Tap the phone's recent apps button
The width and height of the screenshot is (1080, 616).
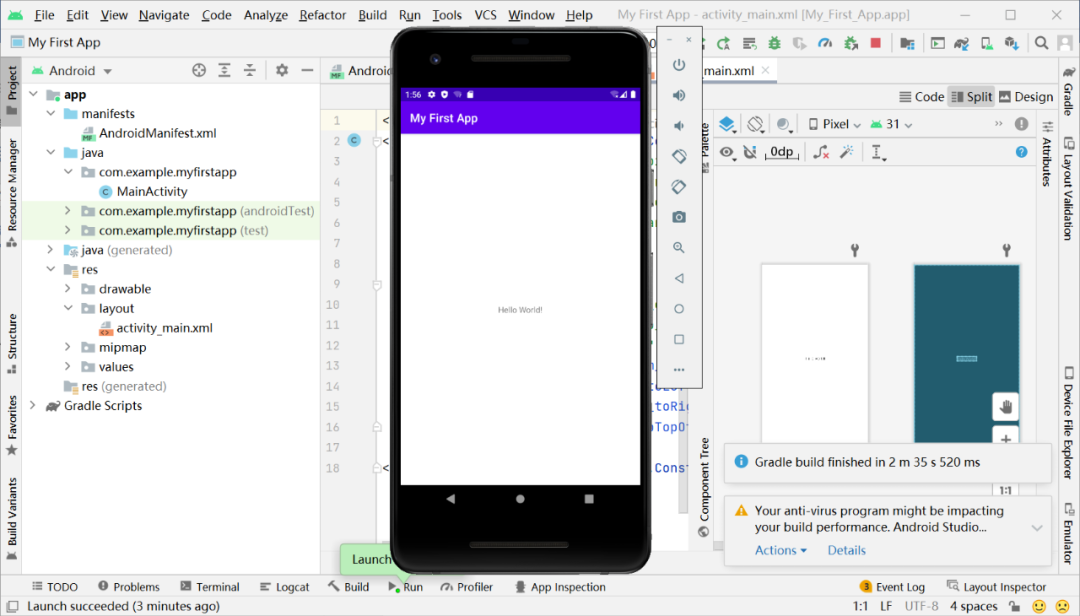point(589,499)
